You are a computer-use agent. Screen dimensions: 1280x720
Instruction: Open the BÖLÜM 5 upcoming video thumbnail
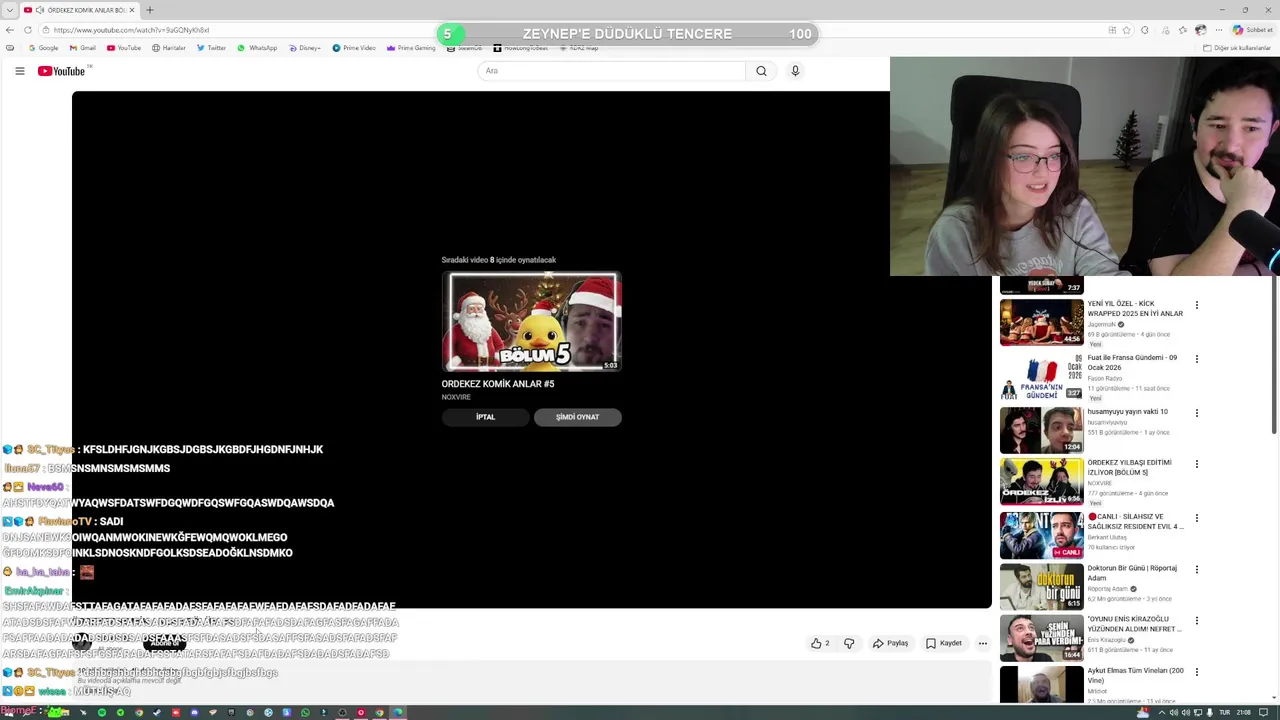coord(531,322)
